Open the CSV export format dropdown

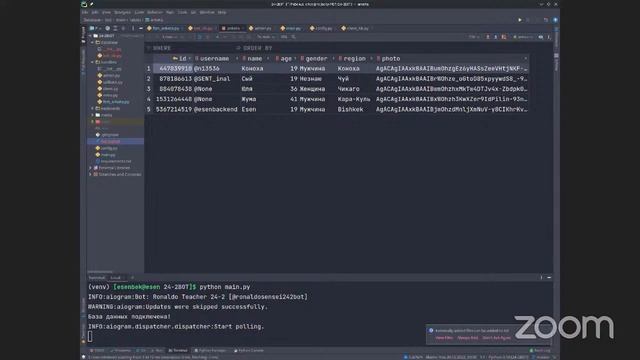(473, 37)
